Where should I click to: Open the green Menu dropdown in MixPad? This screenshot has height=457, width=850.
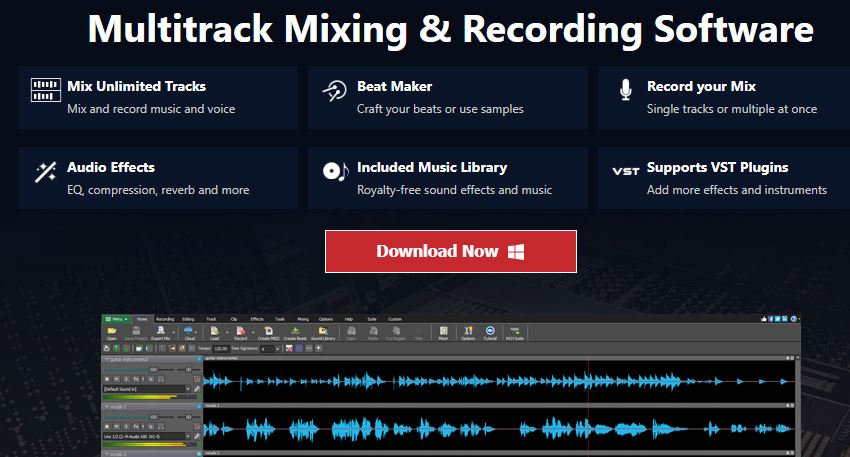tap(117, 319)
